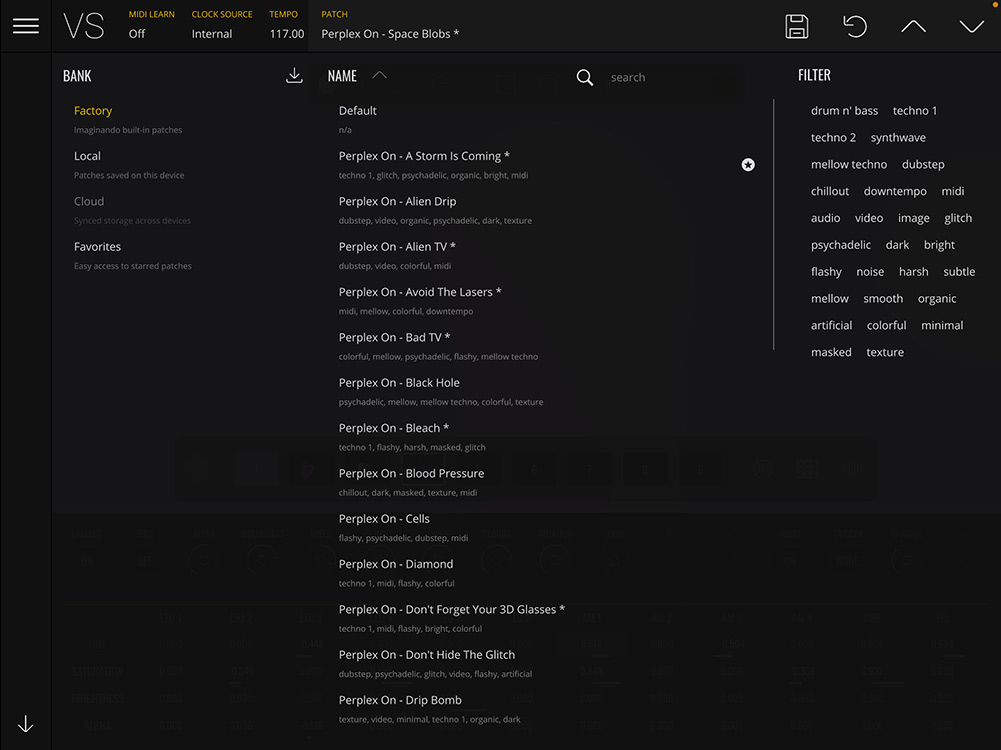
Task: Filter patches by colorful tag
Action: coord(885,325)
